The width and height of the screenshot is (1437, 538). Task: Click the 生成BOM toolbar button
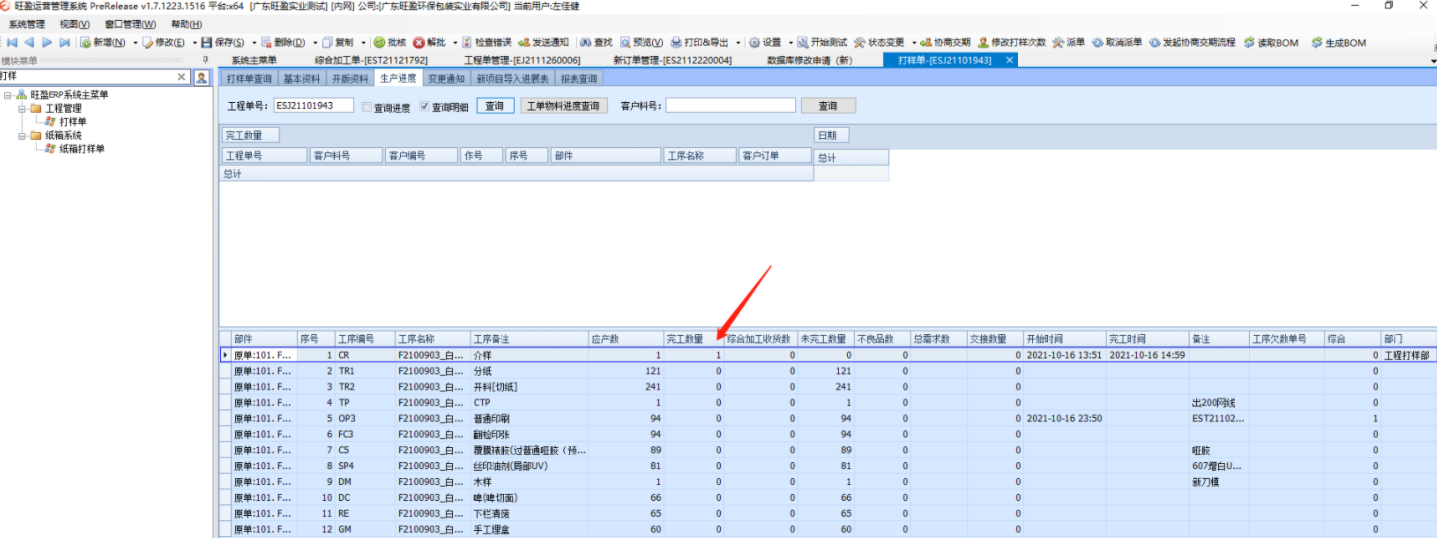click(1339, 43)
